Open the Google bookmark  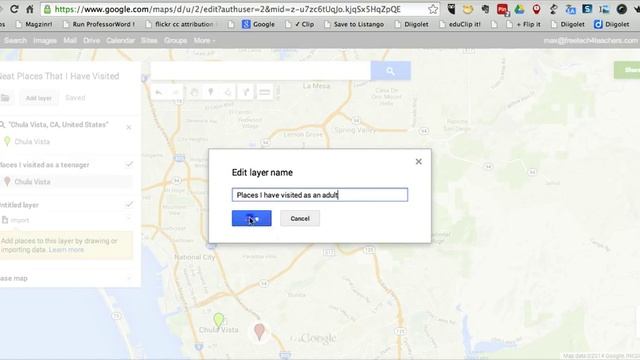click(x=258, y=24)
